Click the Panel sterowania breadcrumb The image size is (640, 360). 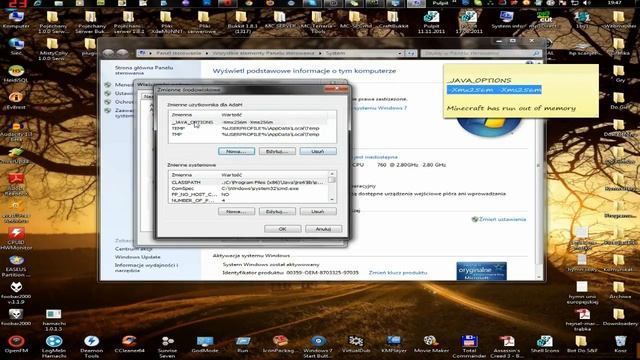pos(178,53)
